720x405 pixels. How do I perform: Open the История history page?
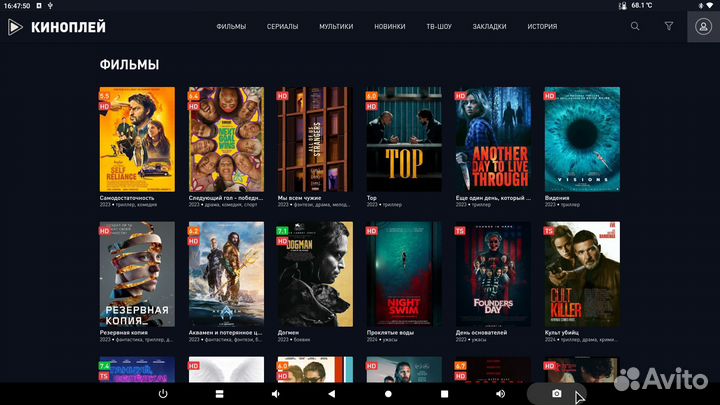542,26
